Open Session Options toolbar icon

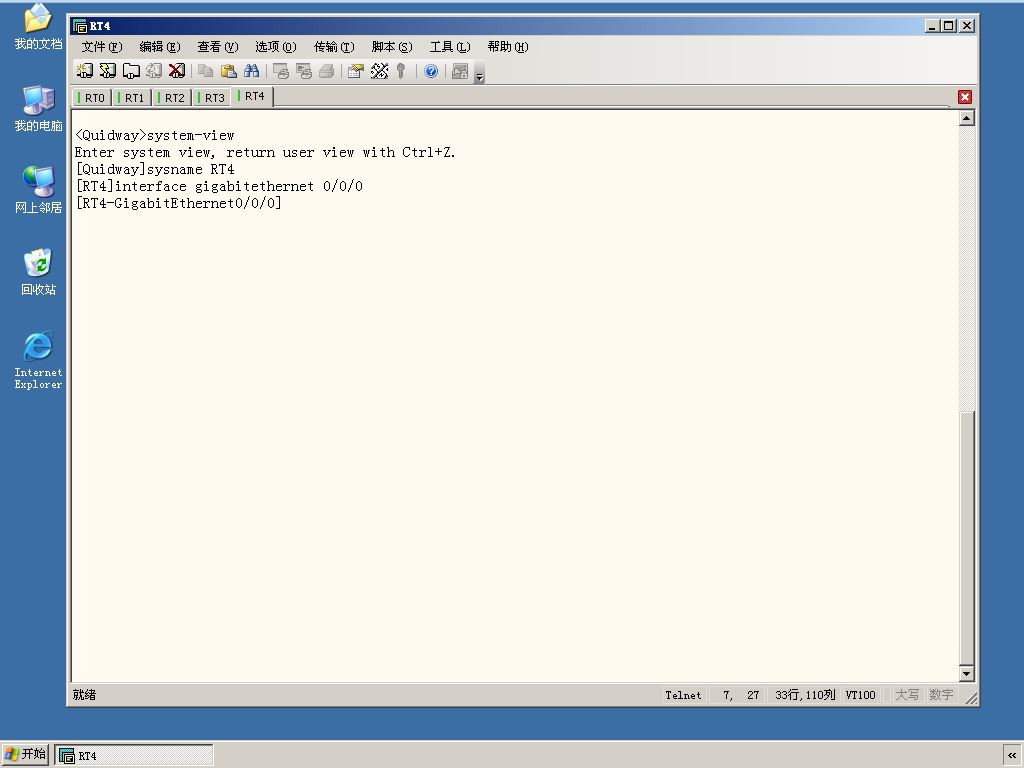coord(356,71)
